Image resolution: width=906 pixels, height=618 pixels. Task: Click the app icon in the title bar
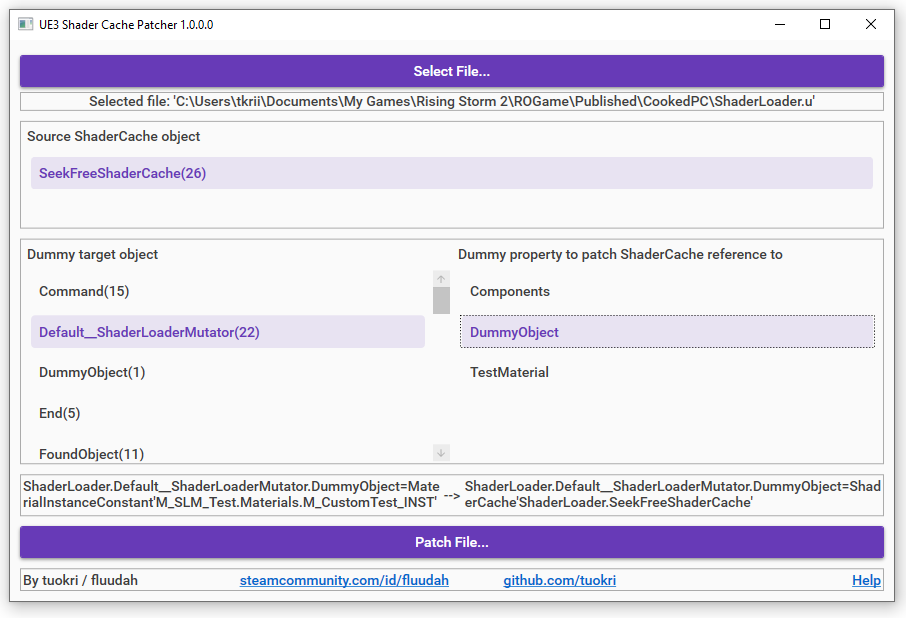point(25,24)
